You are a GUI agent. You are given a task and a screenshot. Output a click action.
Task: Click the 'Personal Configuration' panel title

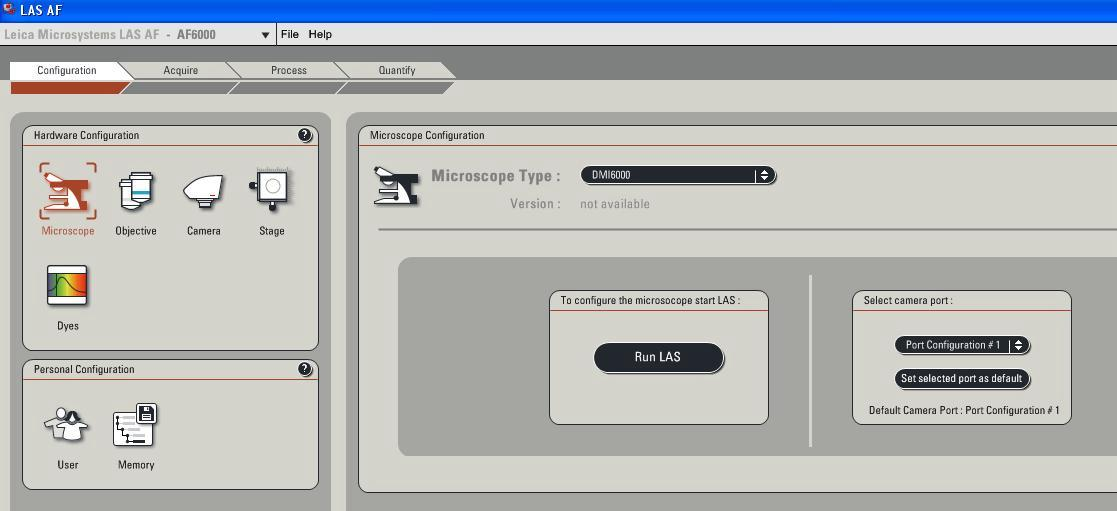point(84,369)
